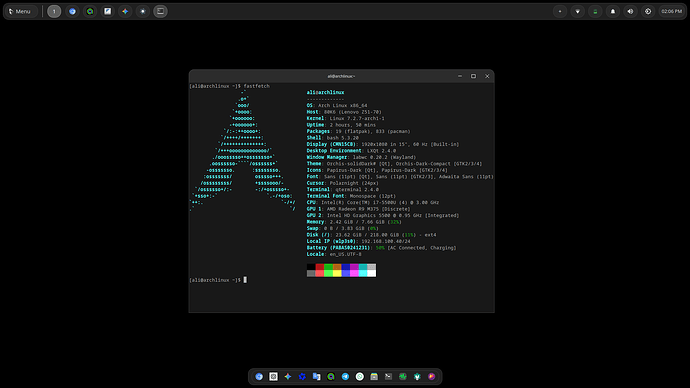The image size is (690, 388).
Task: Switch to workspace 1 in the panel
Action: pyautogui.click(x=54, y=11)
